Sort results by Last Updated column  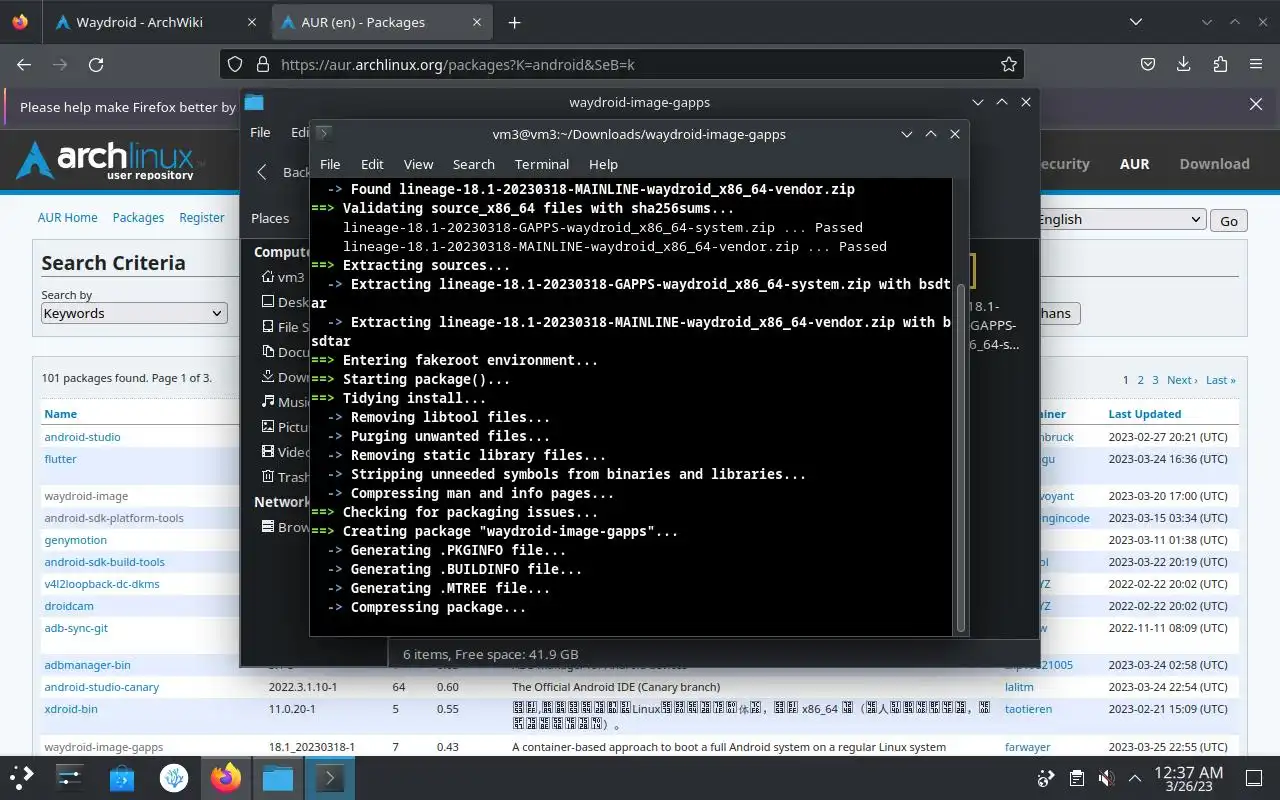point(1144,414)
